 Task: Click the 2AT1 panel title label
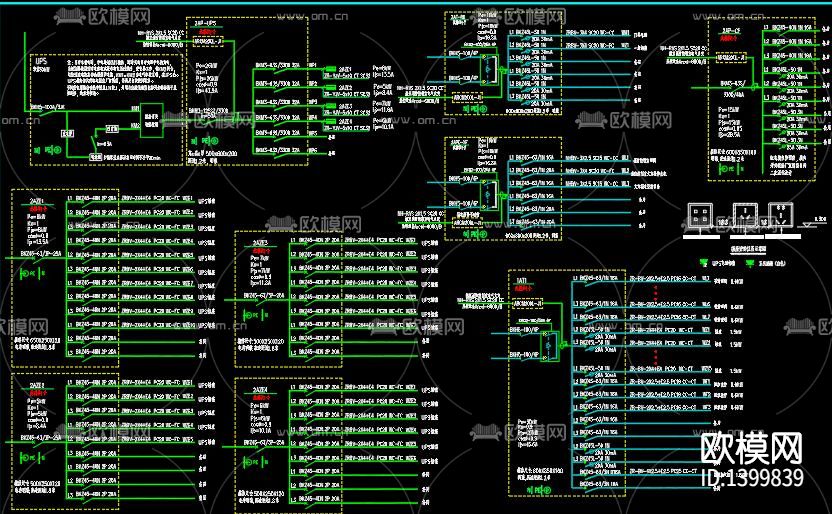click(x=521, y=281)
